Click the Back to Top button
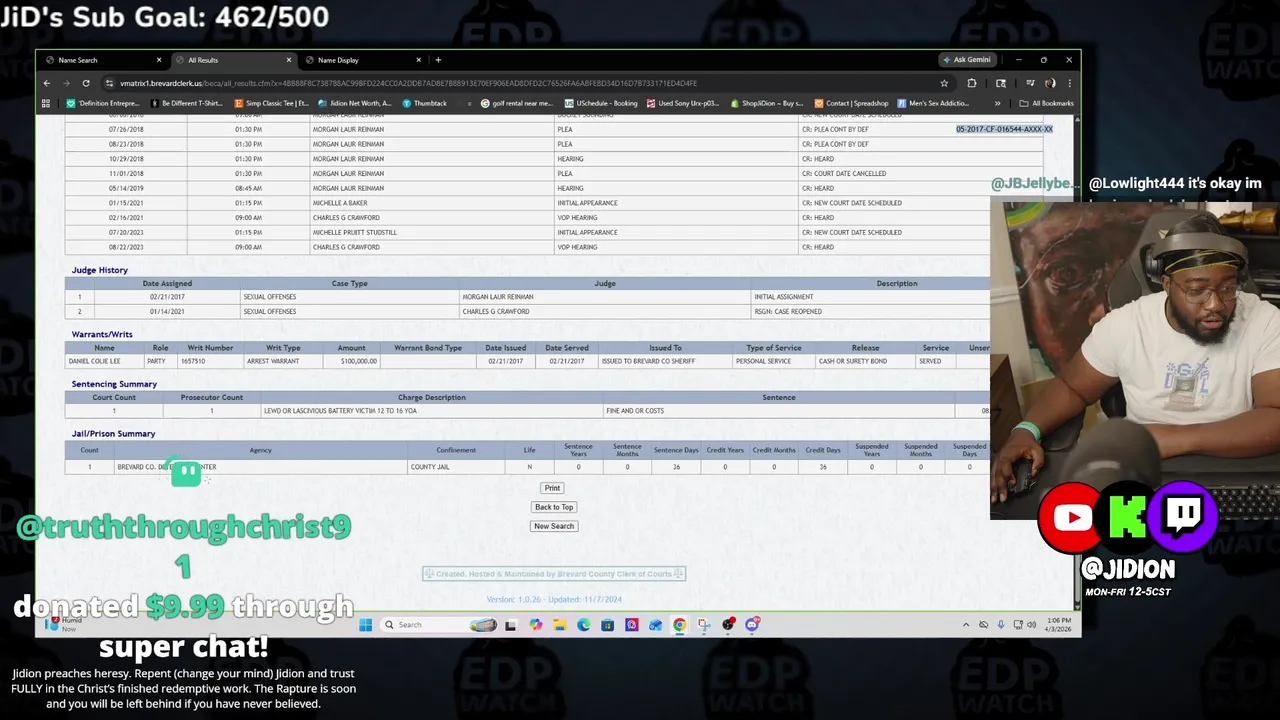This screenshot has height=720, width=1280. [554, 507]
